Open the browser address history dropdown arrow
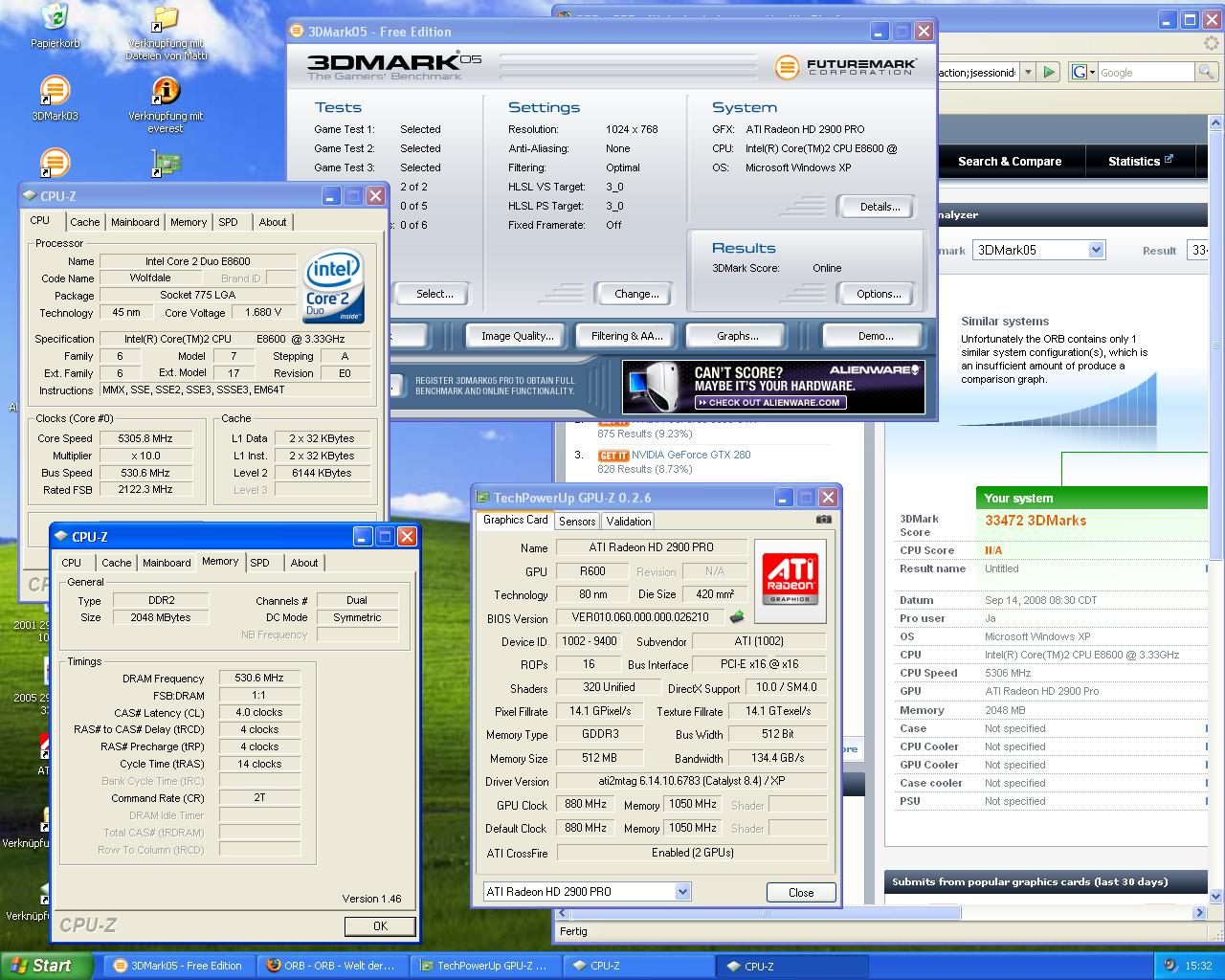Screen dimensions: 1225x980 click(1028, 72)
